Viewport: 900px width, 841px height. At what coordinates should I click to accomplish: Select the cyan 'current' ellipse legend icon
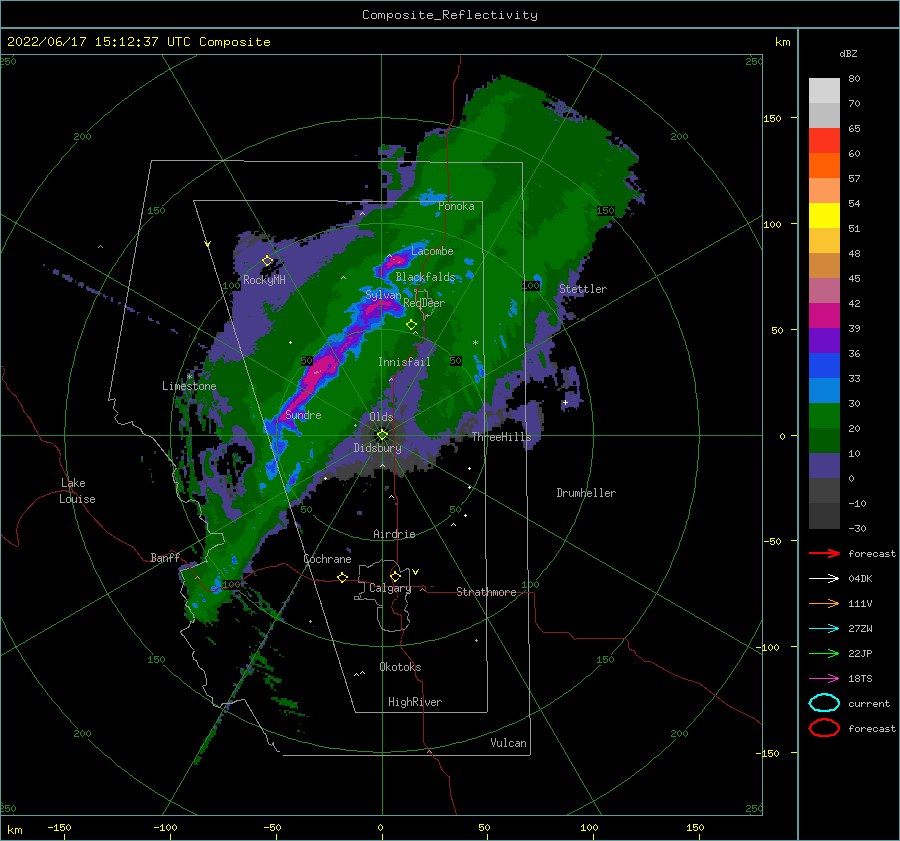(824, 703)
